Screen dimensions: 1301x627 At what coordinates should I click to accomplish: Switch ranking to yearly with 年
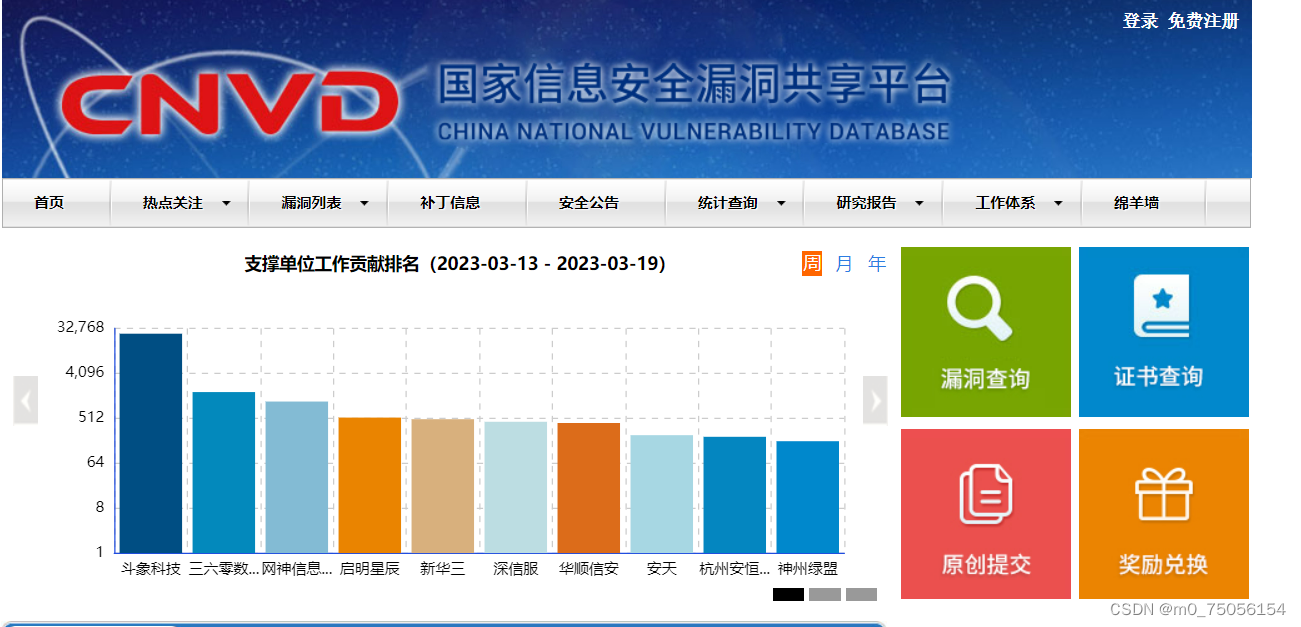tap(877, 264)
